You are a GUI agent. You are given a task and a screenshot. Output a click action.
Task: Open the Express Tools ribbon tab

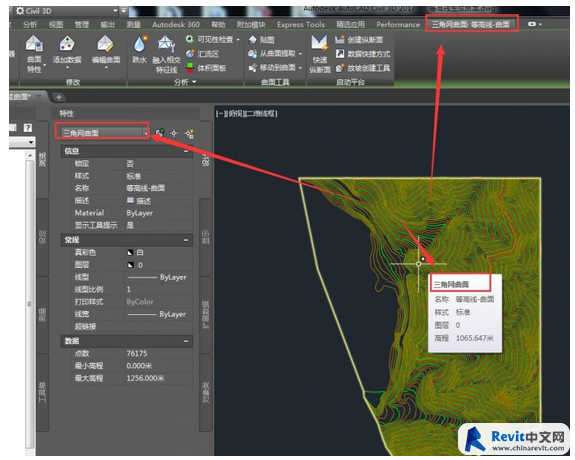(301, 25)
